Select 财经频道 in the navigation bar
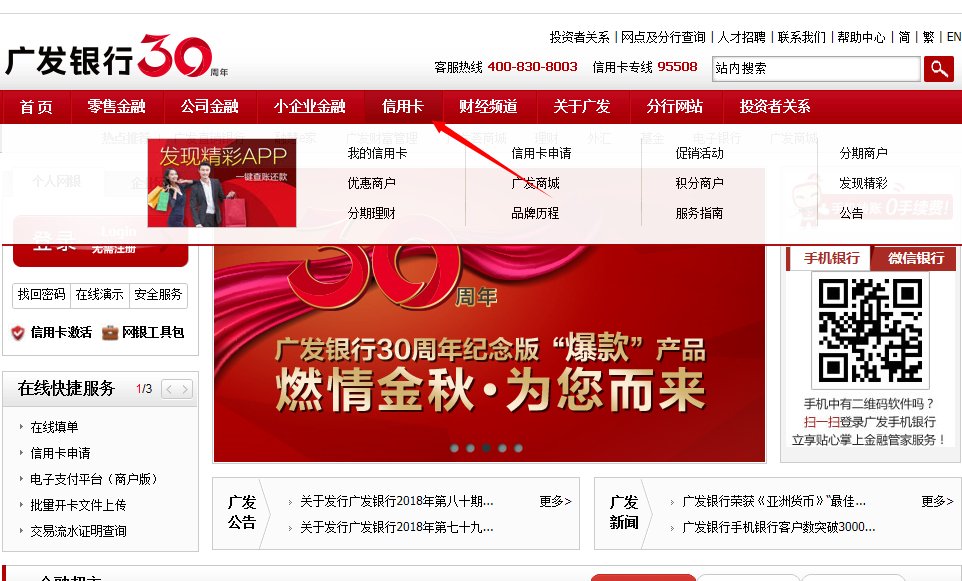 pos(488,106)
